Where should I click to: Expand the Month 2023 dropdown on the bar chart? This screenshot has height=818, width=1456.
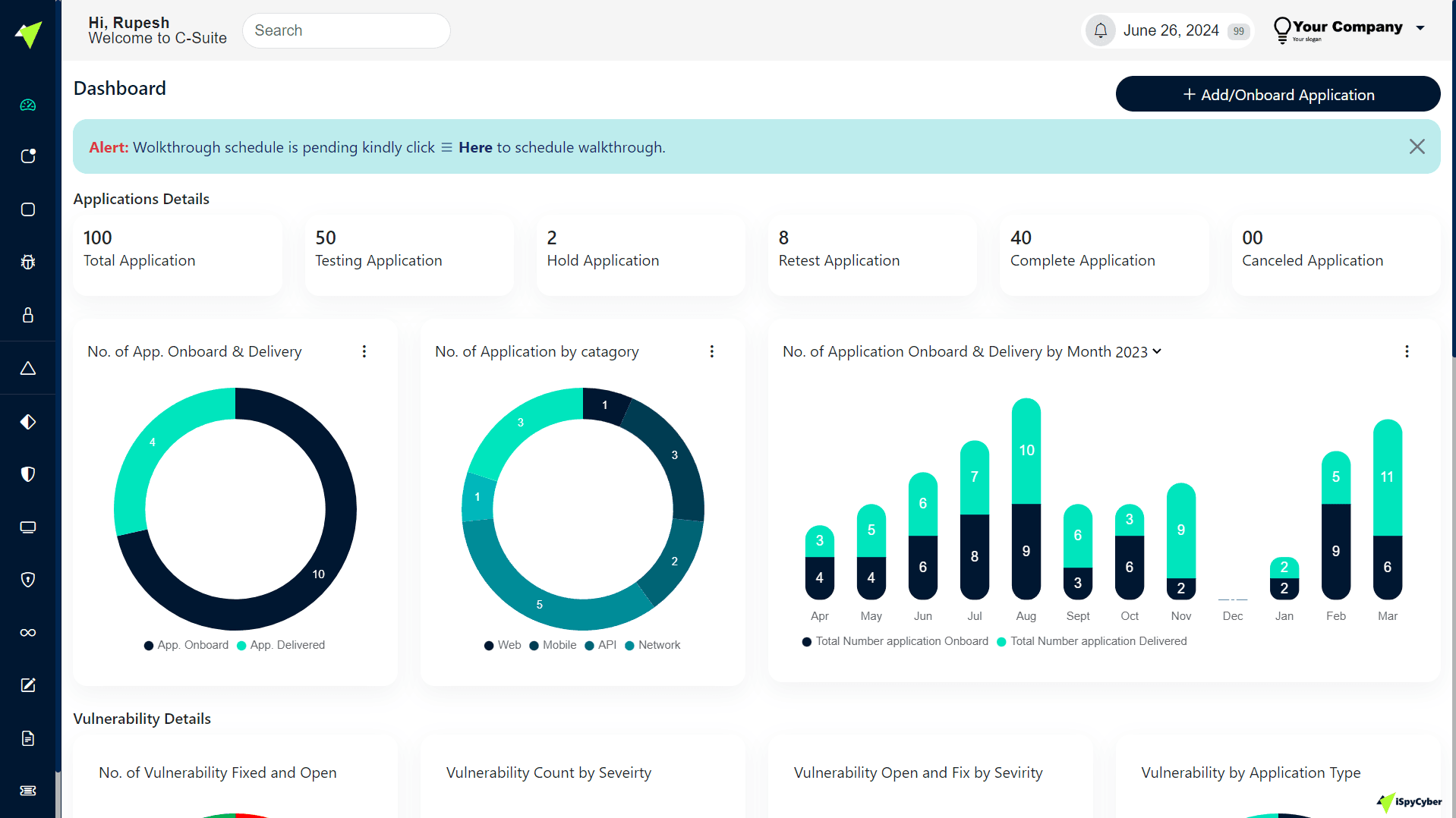click(1156, 351)
